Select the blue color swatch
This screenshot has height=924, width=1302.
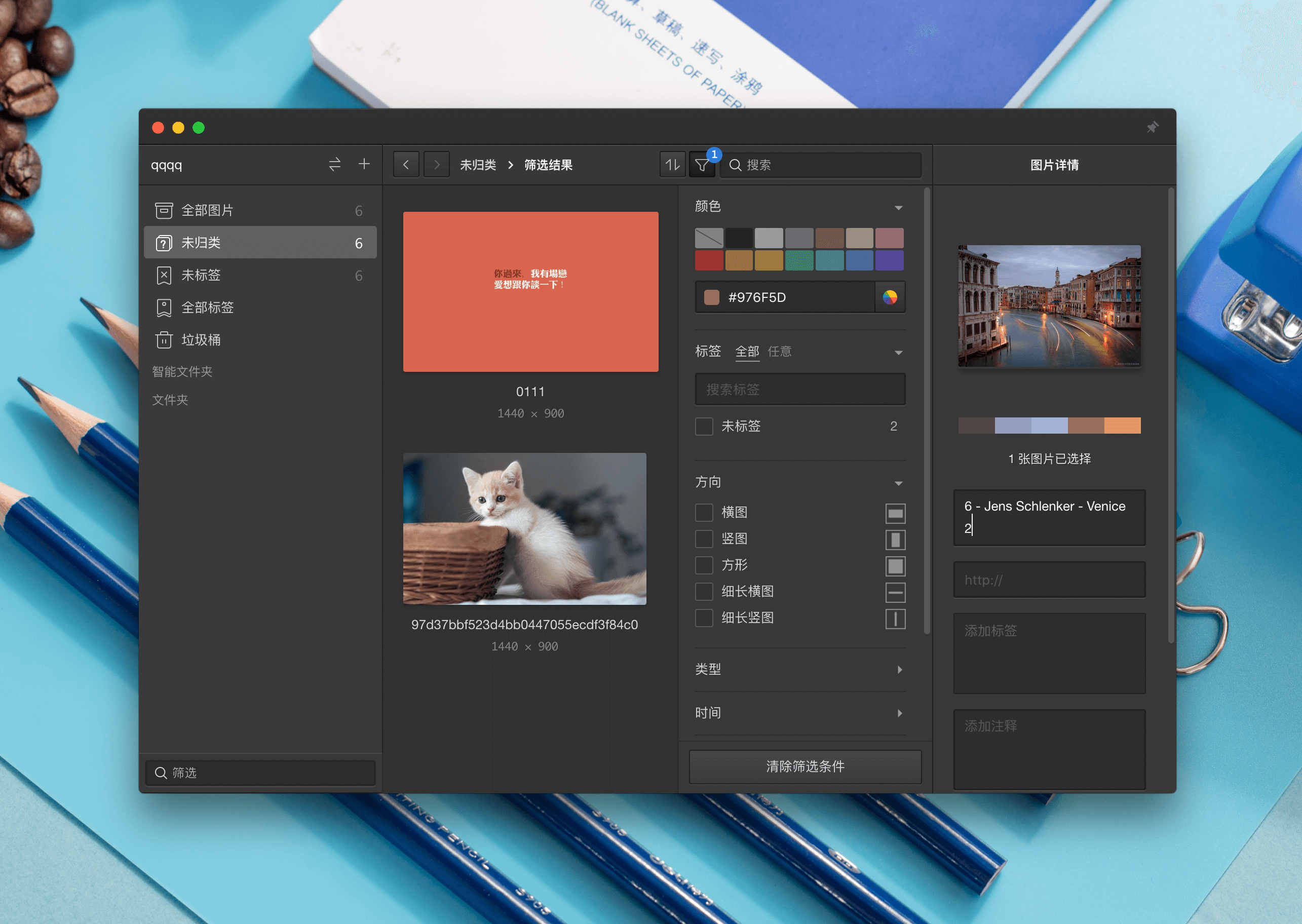point(859,260)
